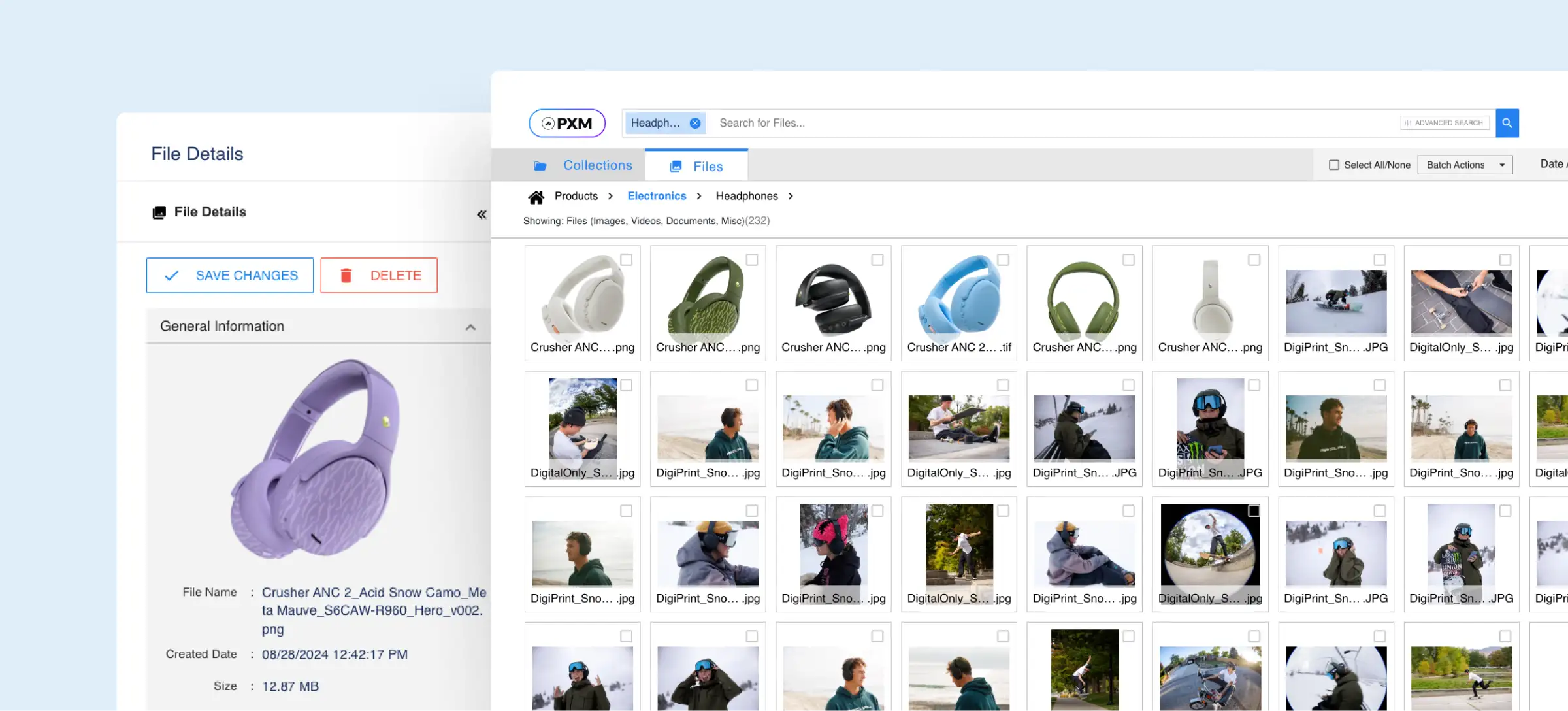The image size is (1568, 711).
Task: Click the home icon in breadcrumb
Action: click(536, 197)
